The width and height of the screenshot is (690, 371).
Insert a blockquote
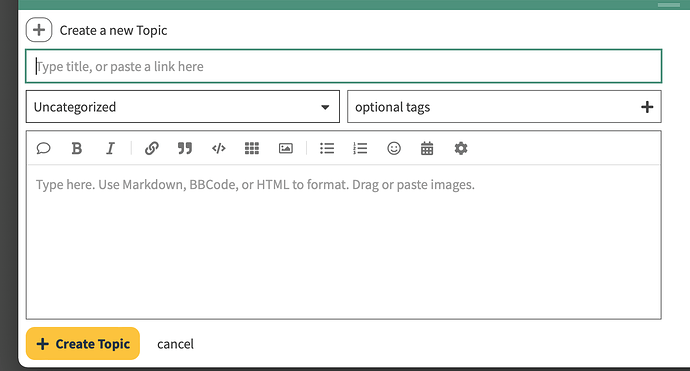coord(185,148)
